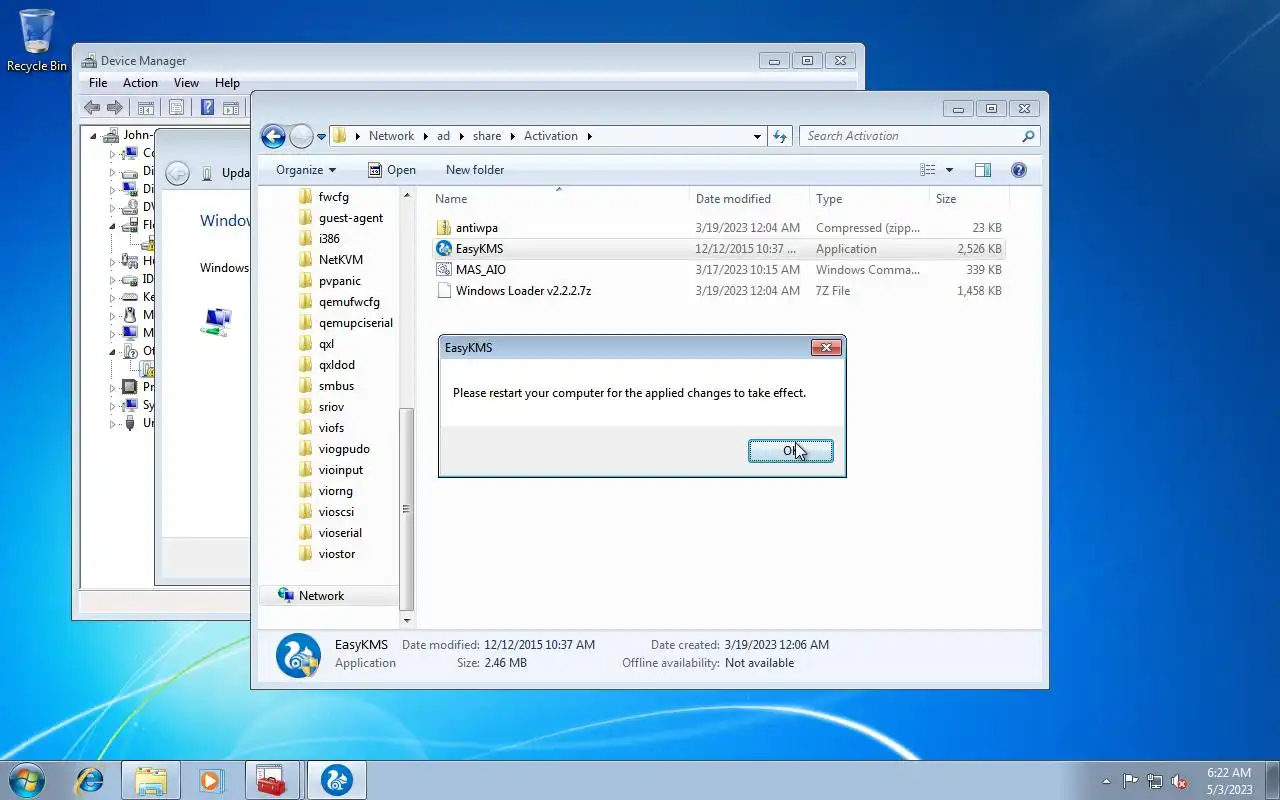
Task: Click the Back button in Update Driver wizard
Action: pyautogui.click(x=177, y=173)
